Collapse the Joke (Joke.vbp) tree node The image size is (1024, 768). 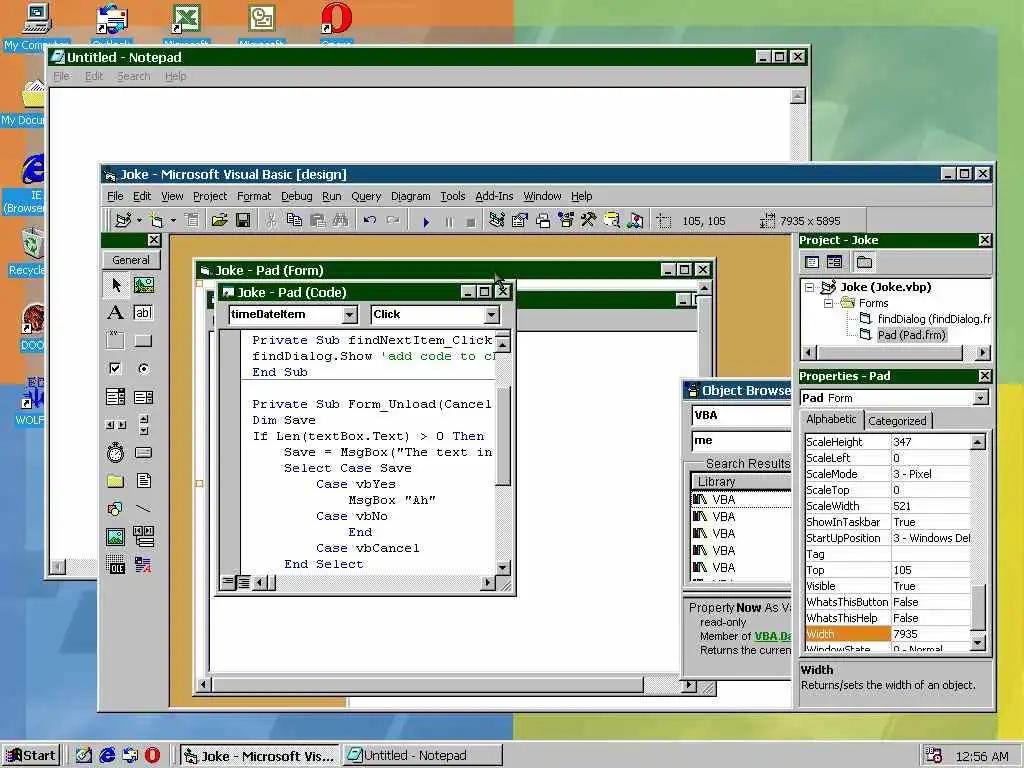810,287
